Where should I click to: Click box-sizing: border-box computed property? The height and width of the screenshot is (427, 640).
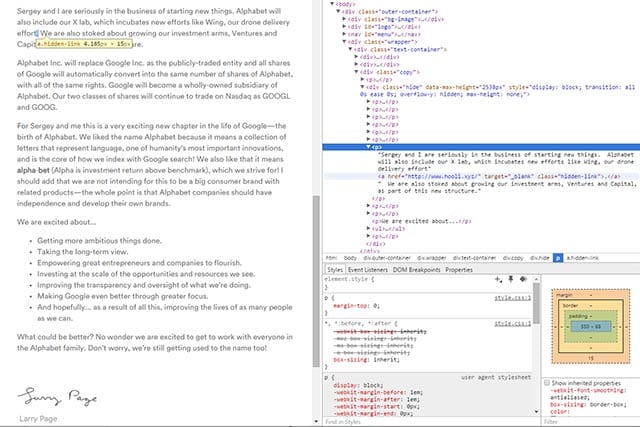(587, 405)
